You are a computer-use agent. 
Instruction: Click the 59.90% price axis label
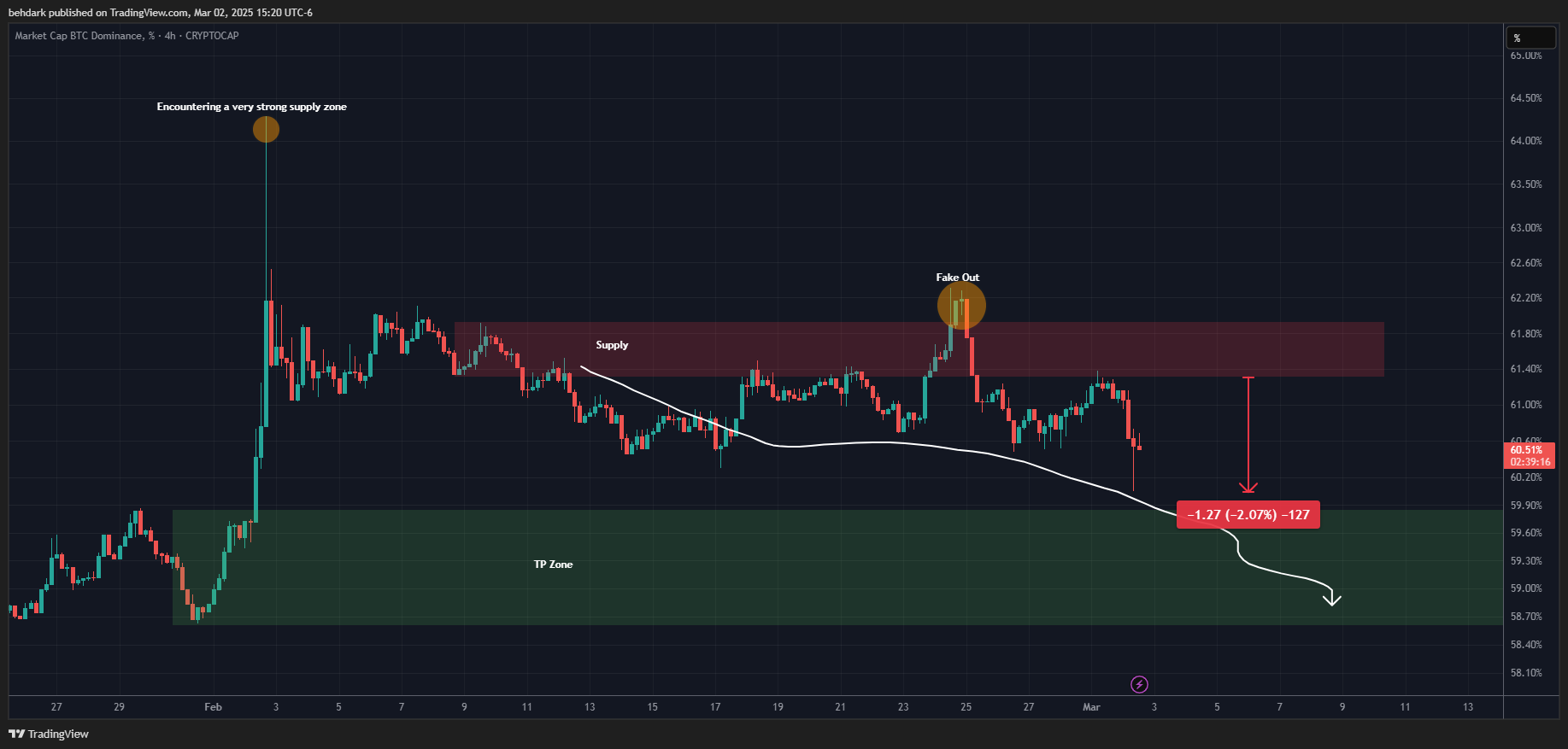click(x=1526, y=506)
